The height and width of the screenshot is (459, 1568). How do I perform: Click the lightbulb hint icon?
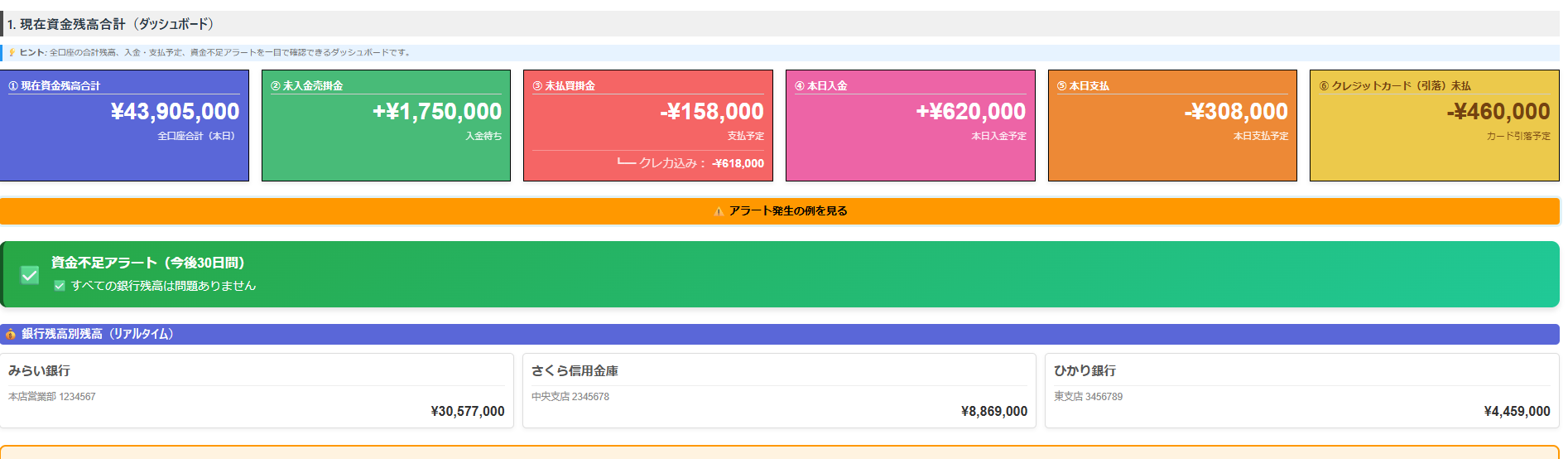pyautogui.click(x=12, y=52)
